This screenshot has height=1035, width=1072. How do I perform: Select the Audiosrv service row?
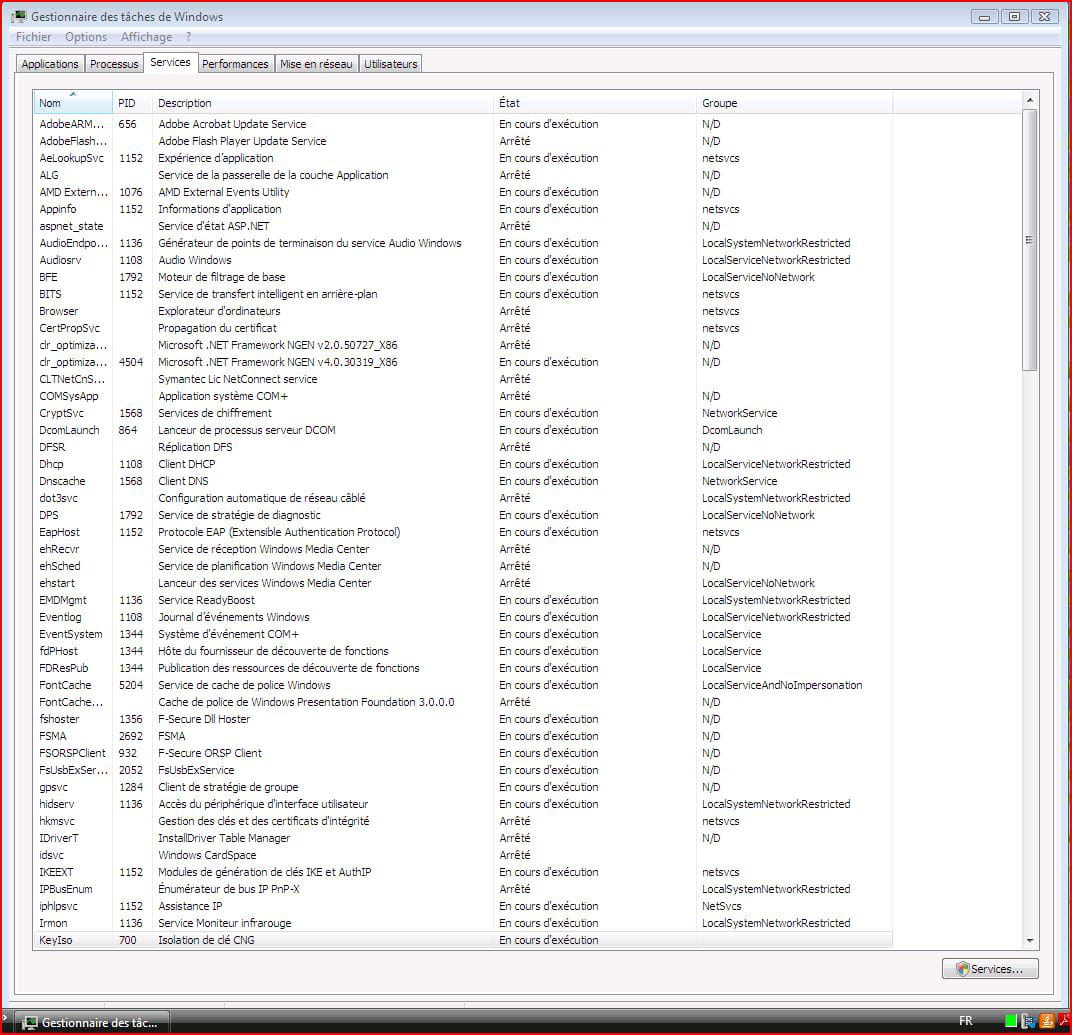coord(462,260)
